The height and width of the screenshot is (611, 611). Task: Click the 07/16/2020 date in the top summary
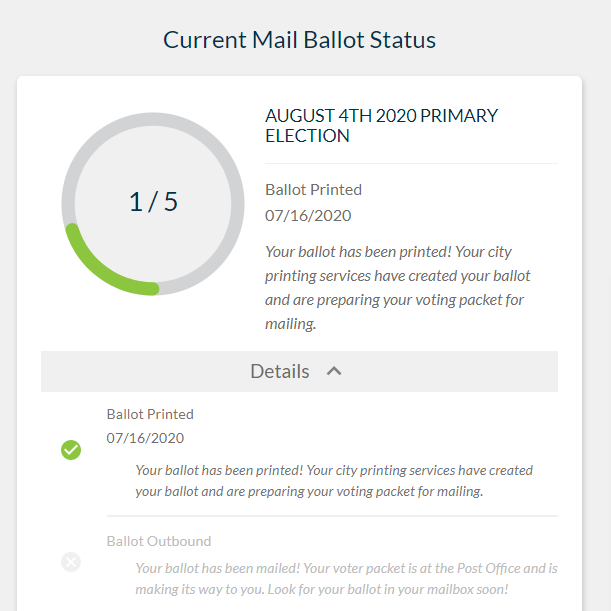(x=308, y=215)
